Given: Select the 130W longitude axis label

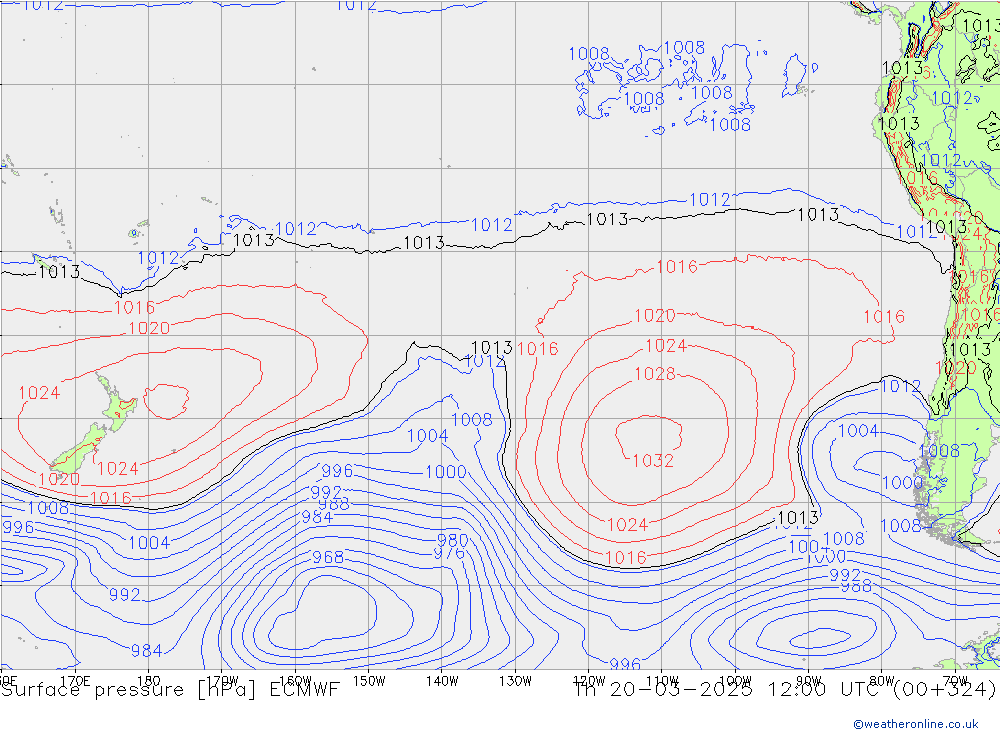Looking at the screenshot, I should click(515, 681).
